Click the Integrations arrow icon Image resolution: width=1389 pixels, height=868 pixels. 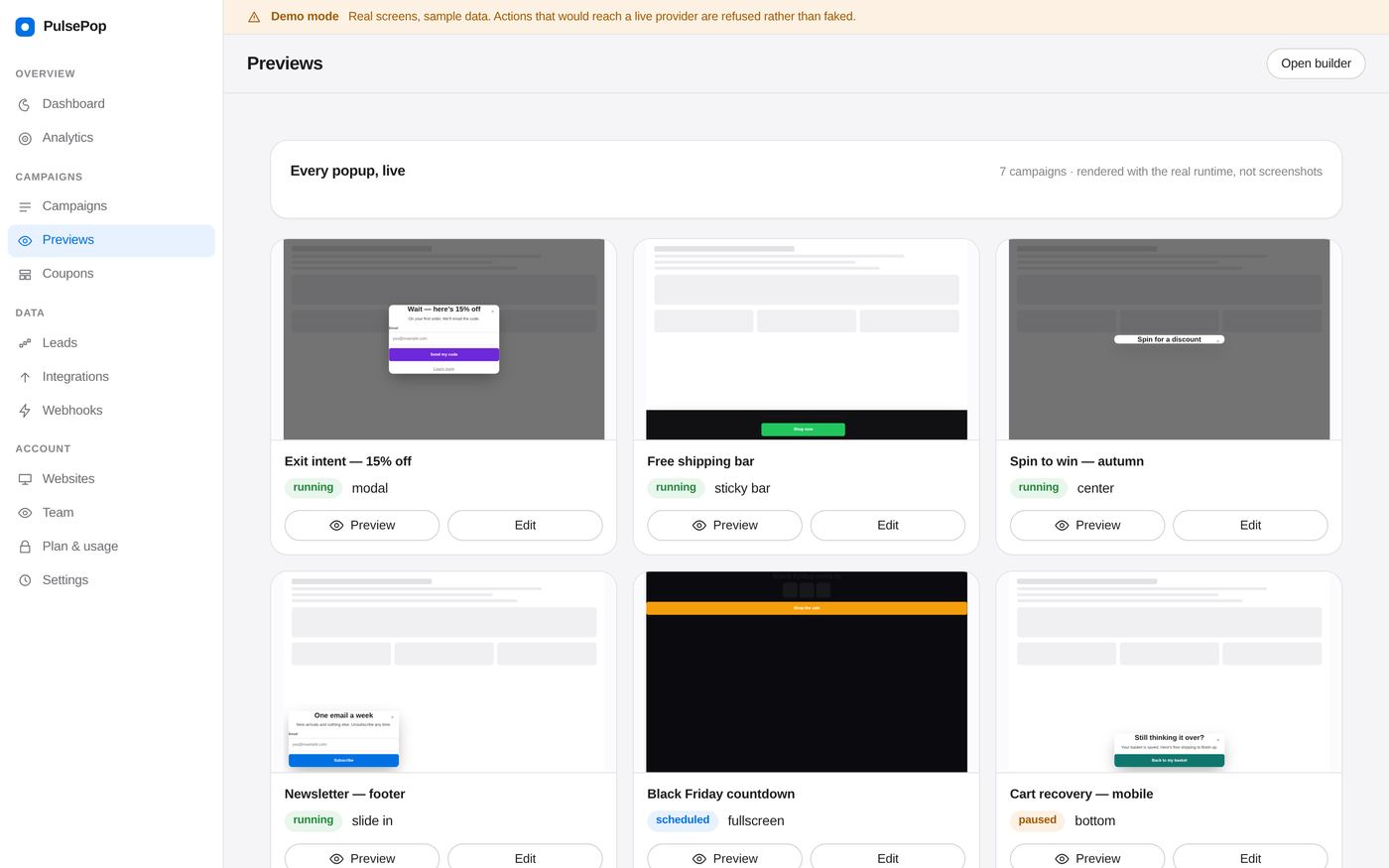click(25, 377)
